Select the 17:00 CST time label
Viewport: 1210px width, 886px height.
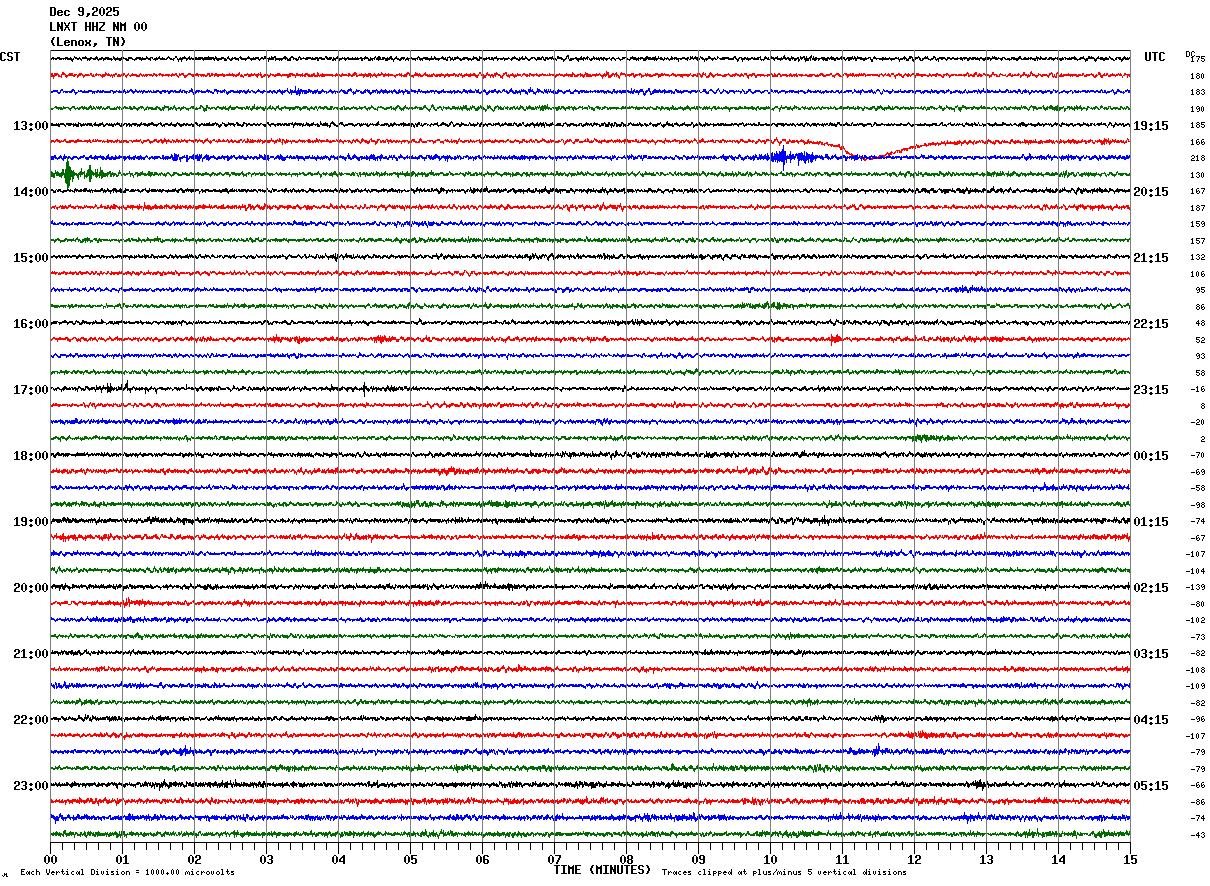(31, 390)
